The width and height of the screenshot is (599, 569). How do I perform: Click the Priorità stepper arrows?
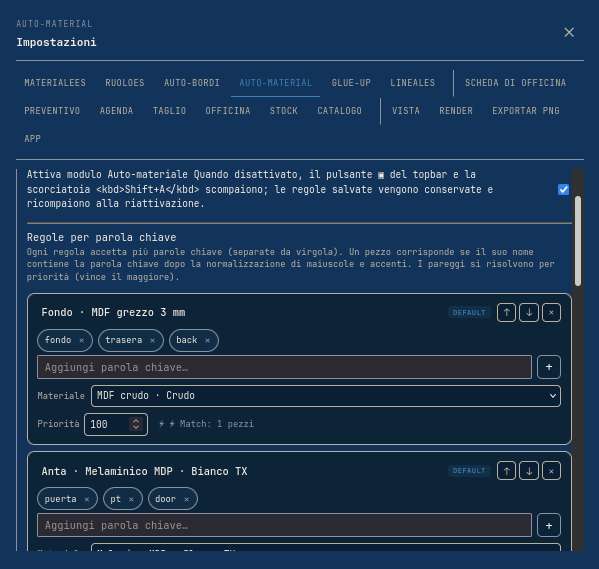point(136,424)
